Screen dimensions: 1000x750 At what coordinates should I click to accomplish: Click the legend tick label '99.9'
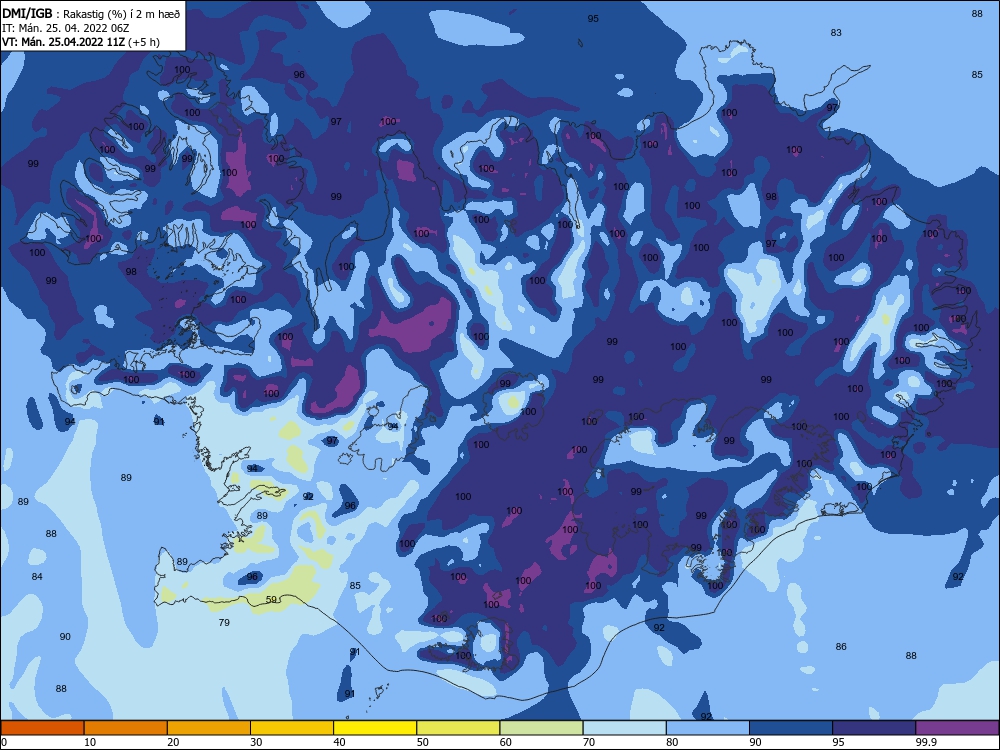926,742
